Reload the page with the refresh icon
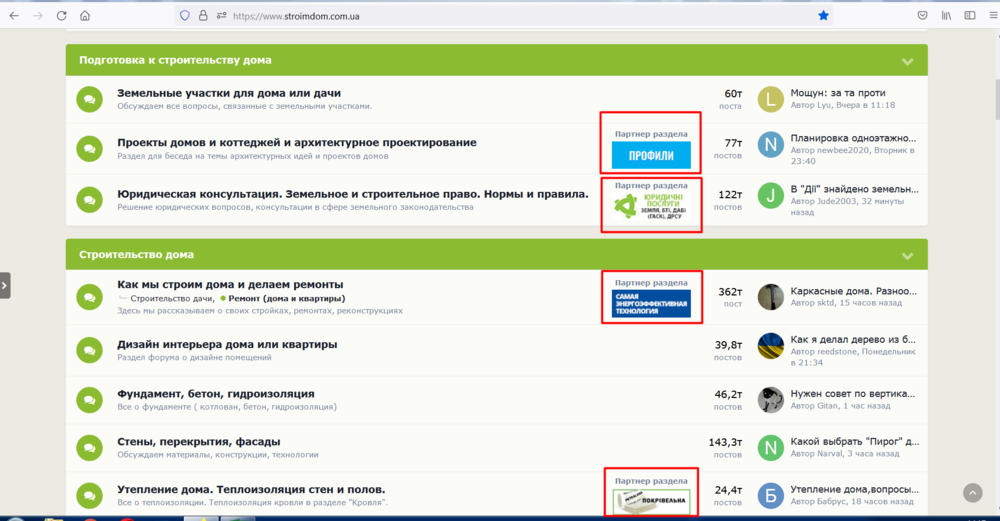Image resolution: width=1000 pixels, height=521 pixels. (x=61, y=16)
